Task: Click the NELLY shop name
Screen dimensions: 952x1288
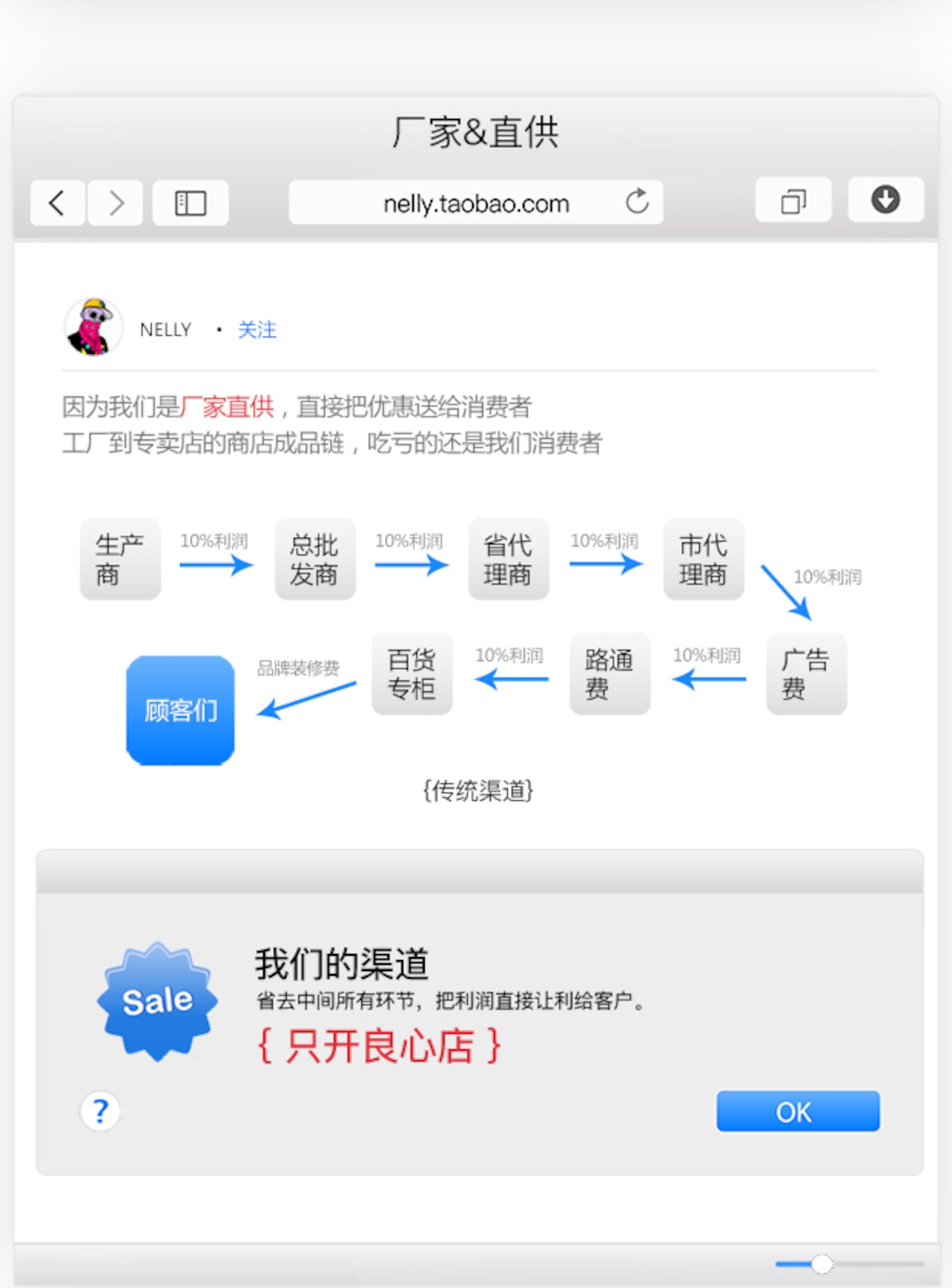Action: tap(166, 329)
